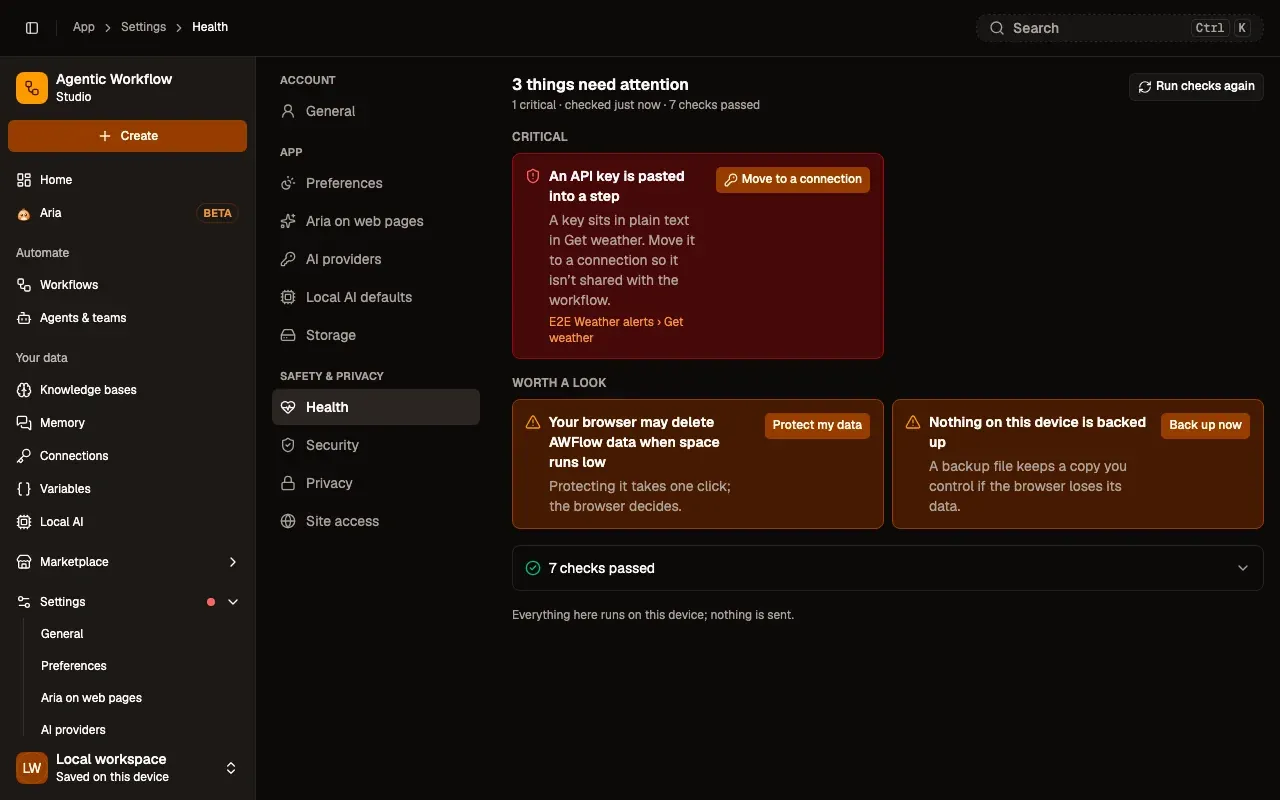This screenshot has height=800, width=1280.
Task: Click the Settings sliders icon in sidebar
Action: tap(24, 602)
